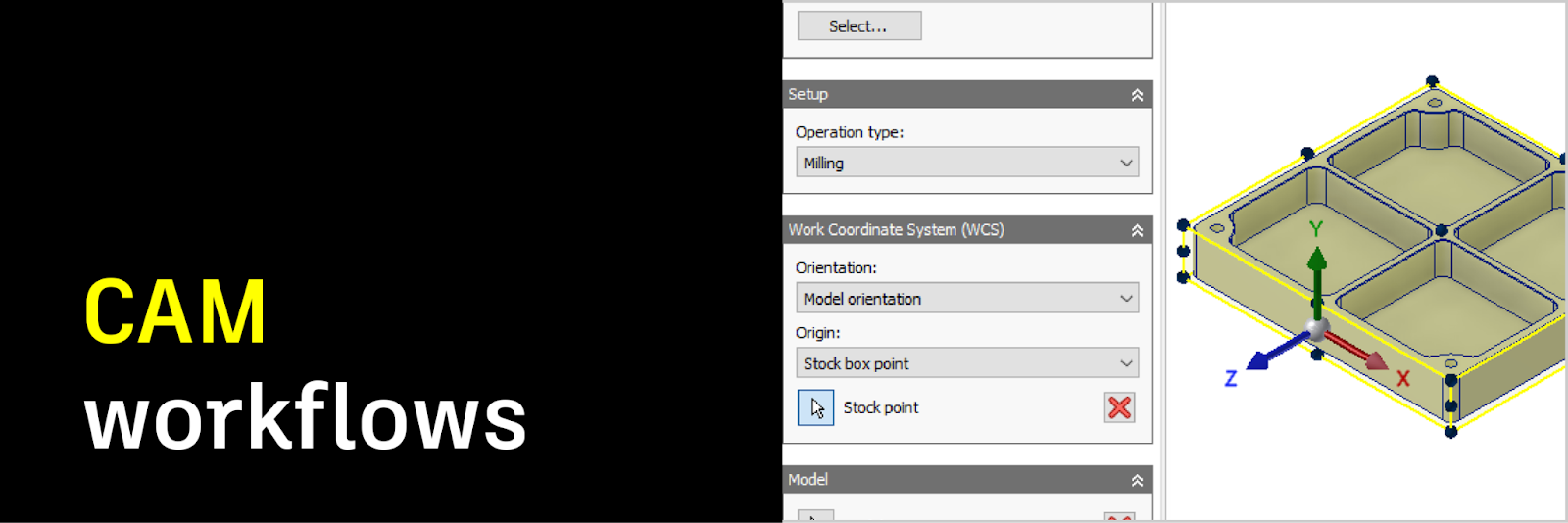
Task: Click the blue Z axis letter label
Action: (1231, 378)
